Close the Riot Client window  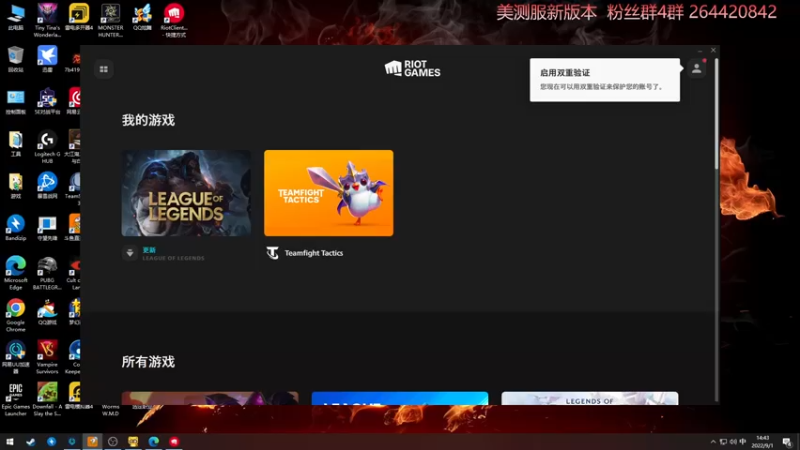click(x=713, y=50)
